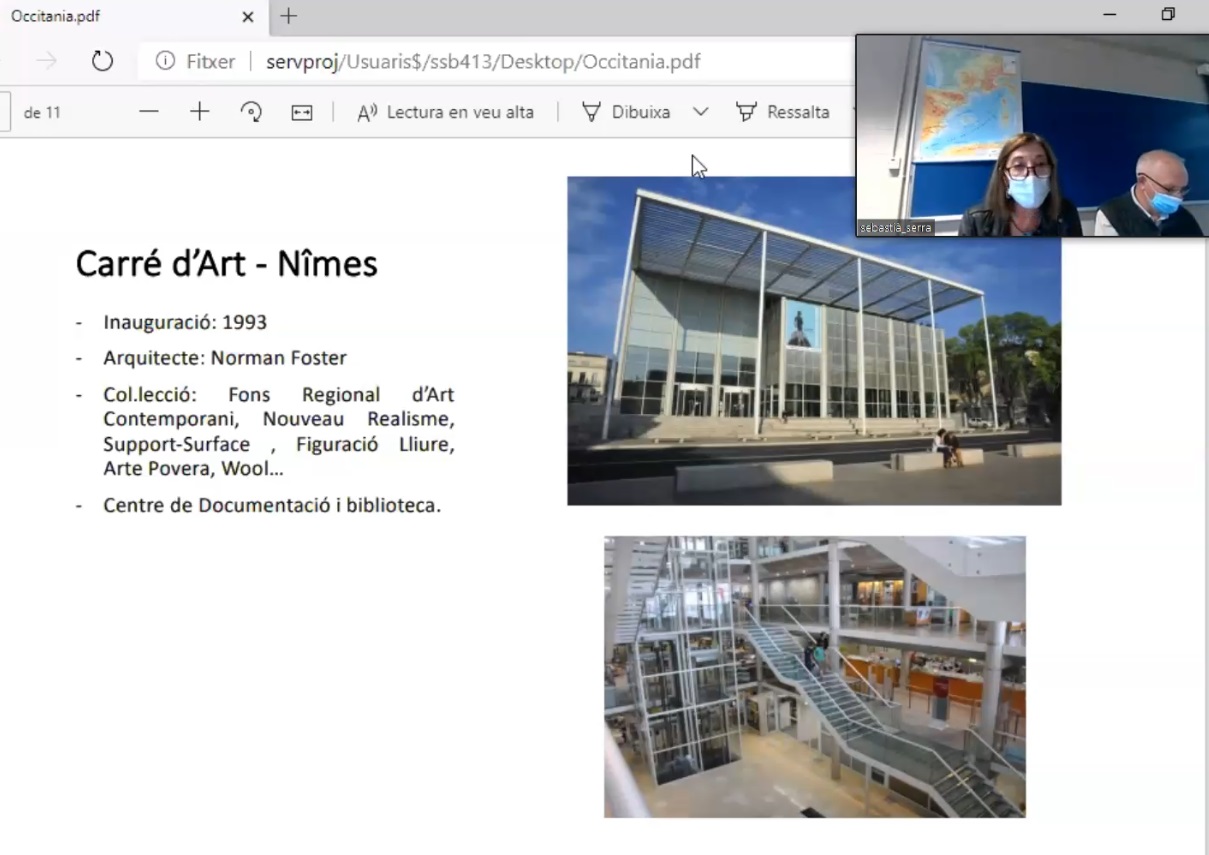This screenshot has width=1209, height=855.
Task: Click the sebastia_serra name label
Action: tap(896, 228)
